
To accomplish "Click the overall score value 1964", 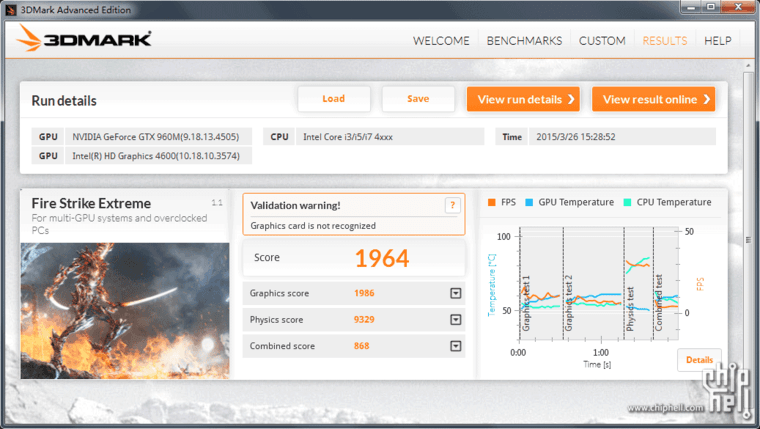I will coord(382,258).
